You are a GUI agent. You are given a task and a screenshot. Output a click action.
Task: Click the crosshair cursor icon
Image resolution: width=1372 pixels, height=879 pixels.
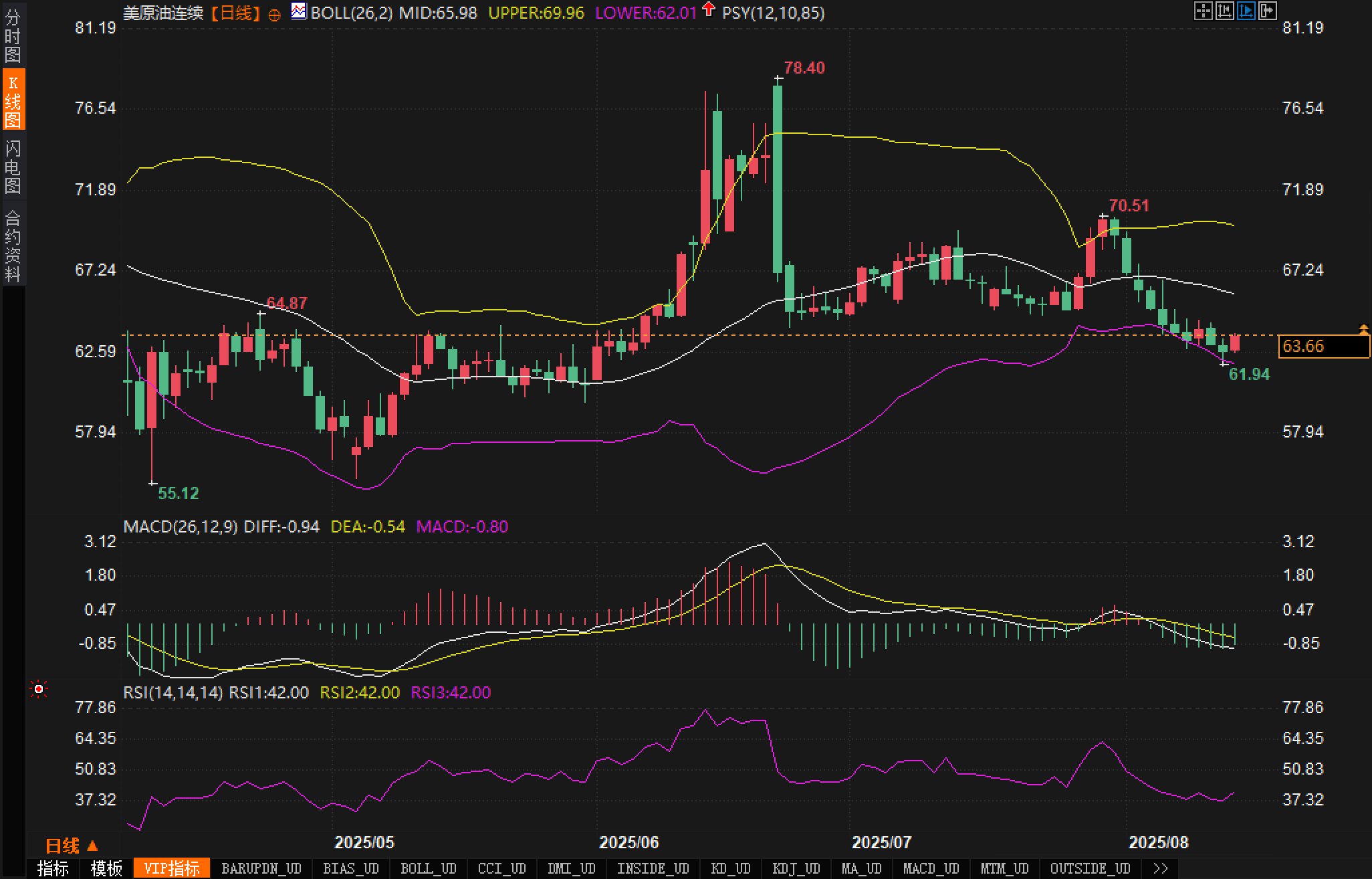point(1203,11)
